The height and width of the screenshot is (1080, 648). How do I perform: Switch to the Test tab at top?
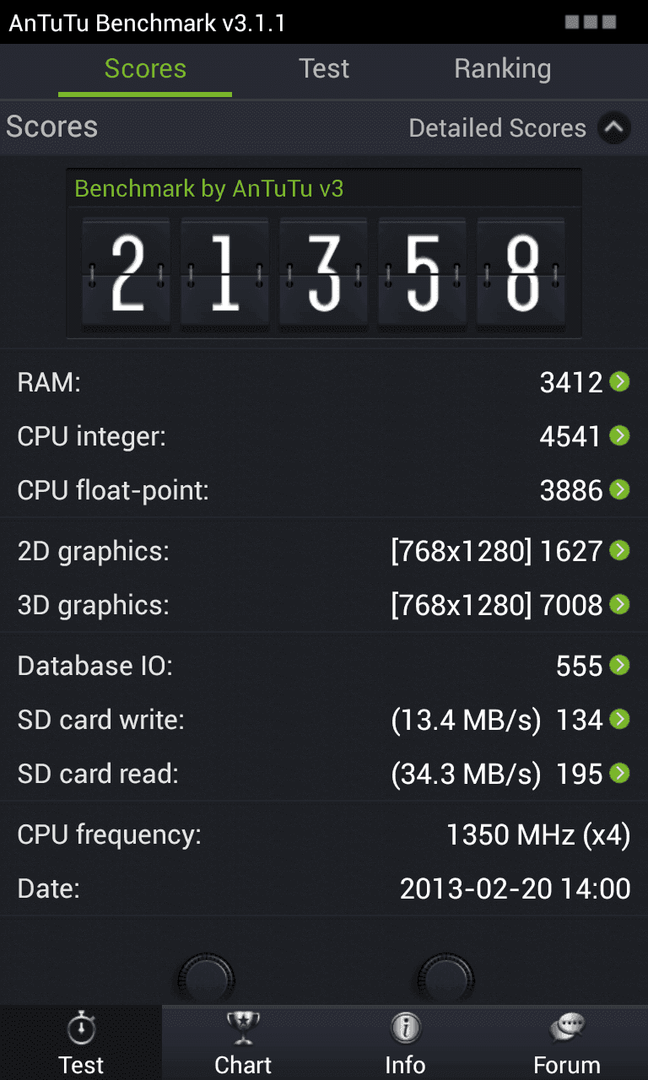(324, 69)
